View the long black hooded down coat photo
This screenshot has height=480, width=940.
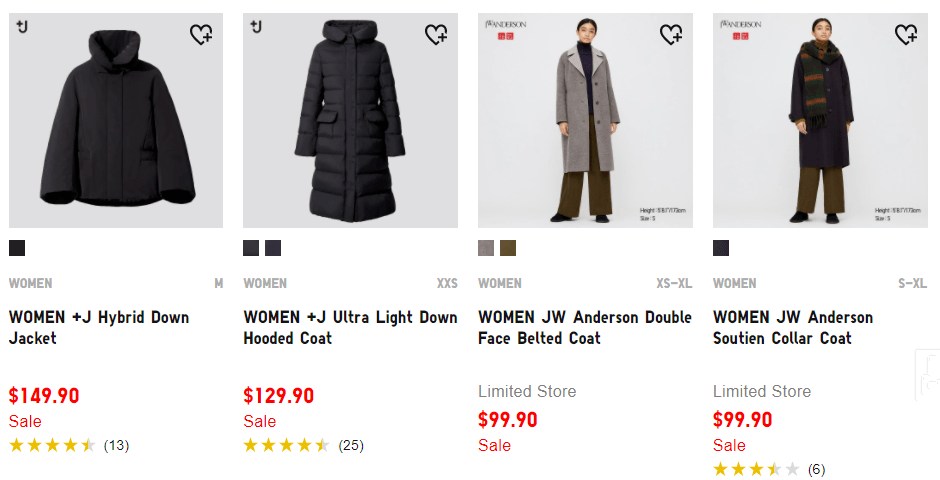pos(350,120)
